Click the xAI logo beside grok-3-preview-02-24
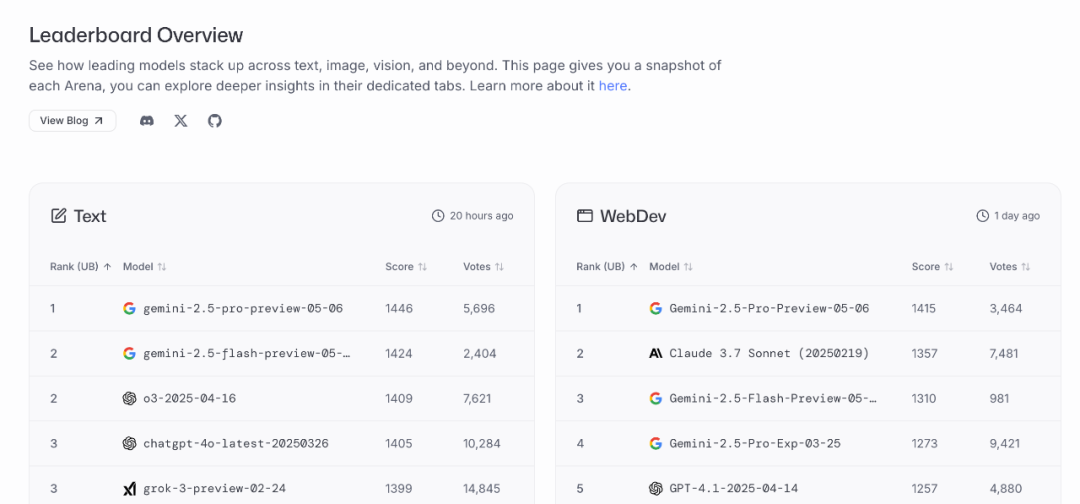This screenshot has height=504, width=1080. pyautogui.click(x=129, y=489)
